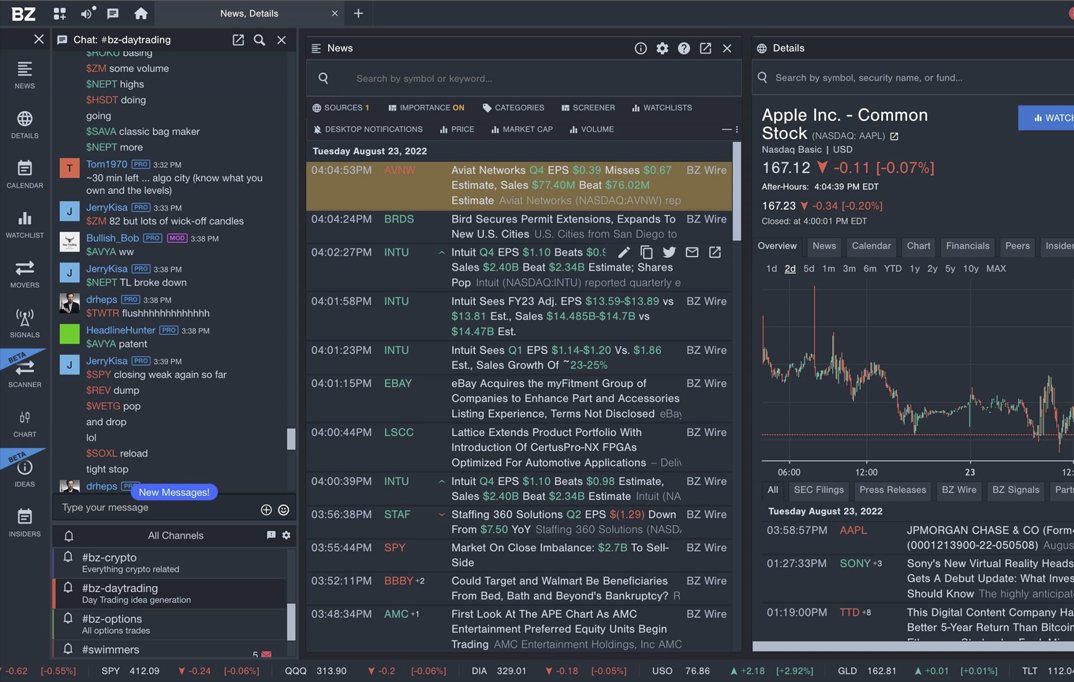Click the chat message input
Screen dimensions: 1074x682
pos(158,508)
